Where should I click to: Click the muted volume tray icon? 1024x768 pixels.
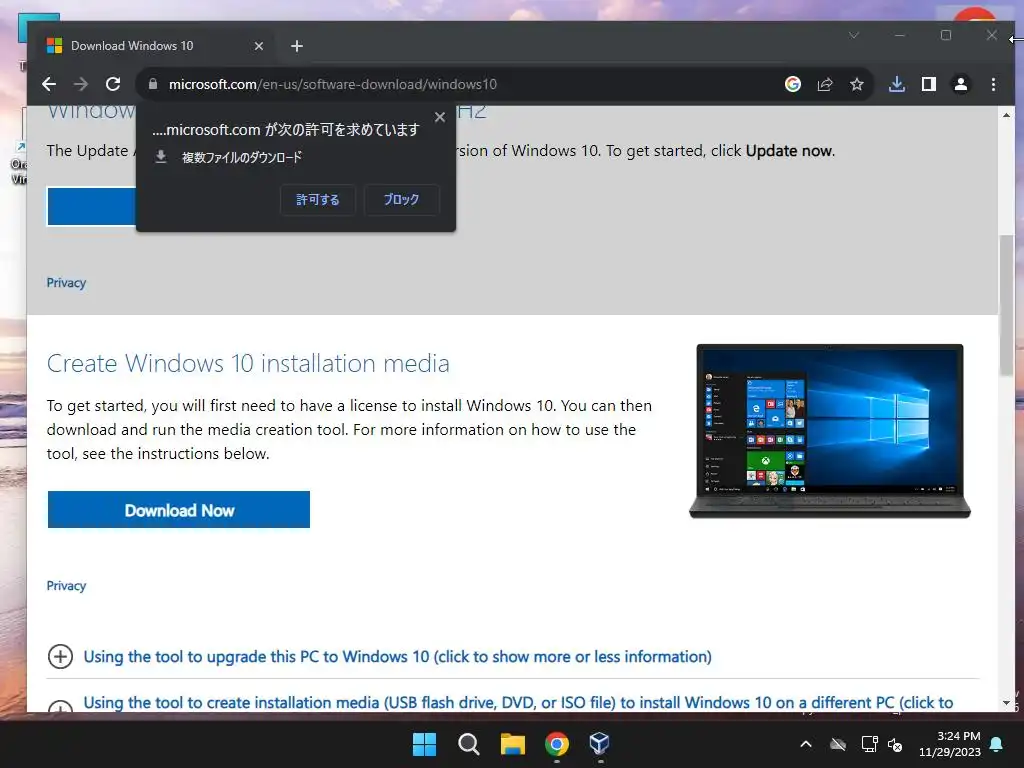pos(895,744)
